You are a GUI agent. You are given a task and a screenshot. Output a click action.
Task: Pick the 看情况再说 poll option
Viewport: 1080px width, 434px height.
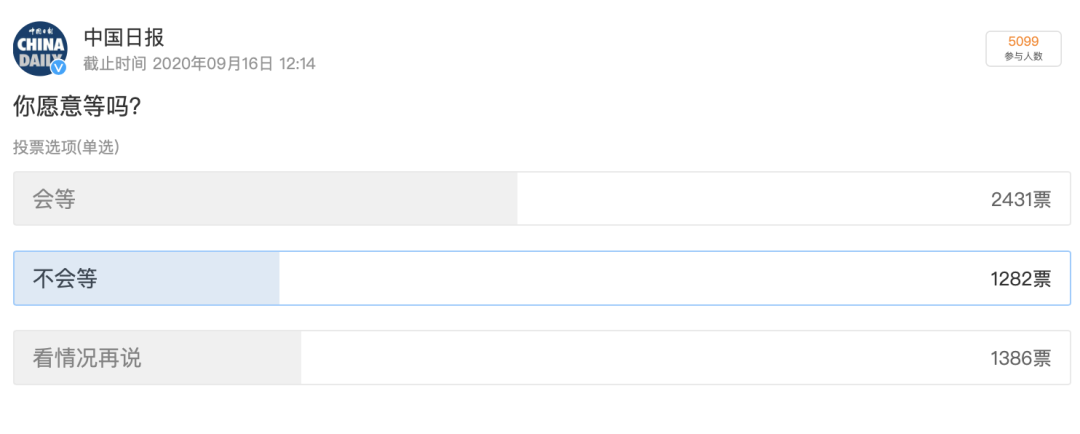[87, 358]
